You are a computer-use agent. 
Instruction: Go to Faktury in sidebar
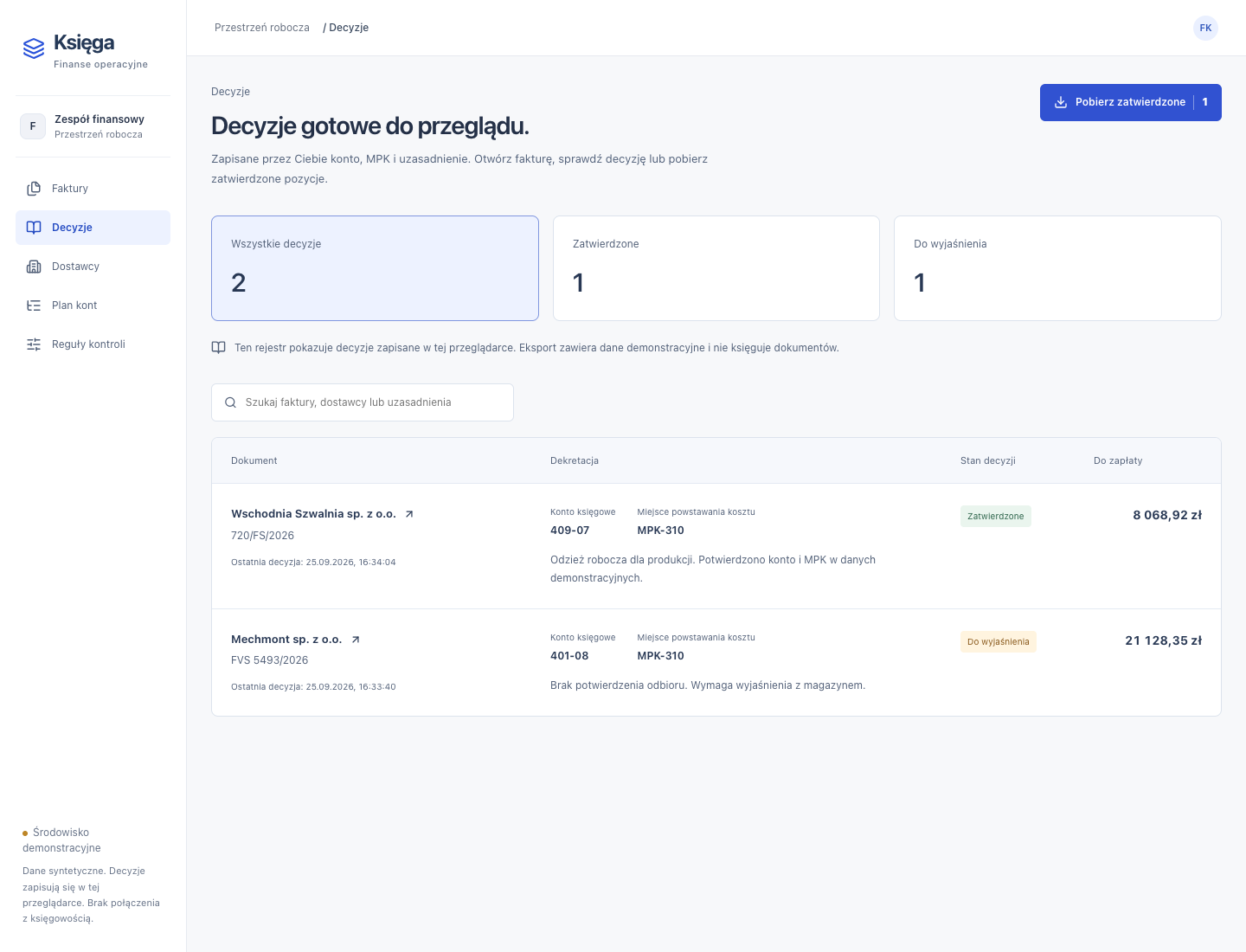[93, 189]
